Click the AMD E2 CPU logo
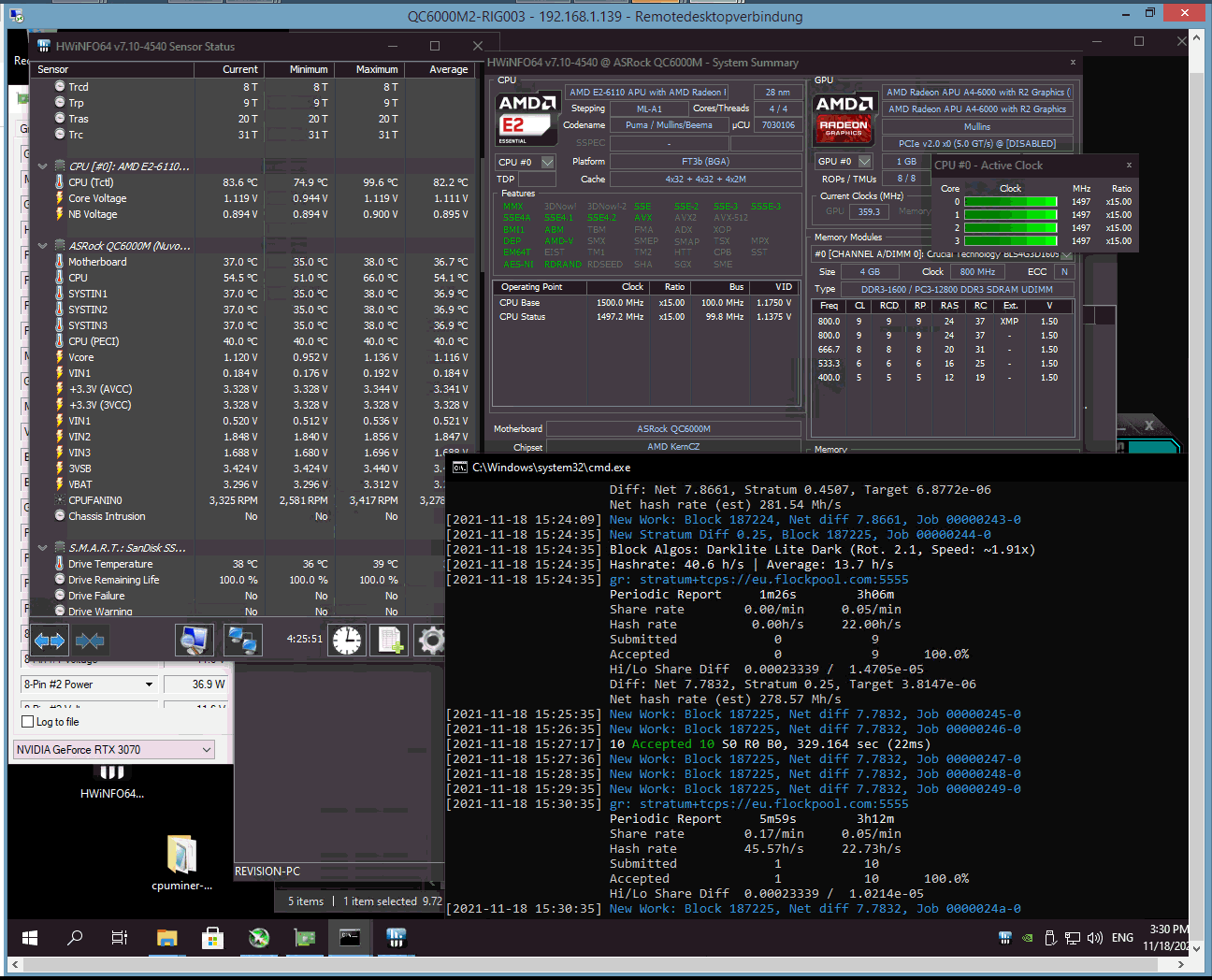 527,119
